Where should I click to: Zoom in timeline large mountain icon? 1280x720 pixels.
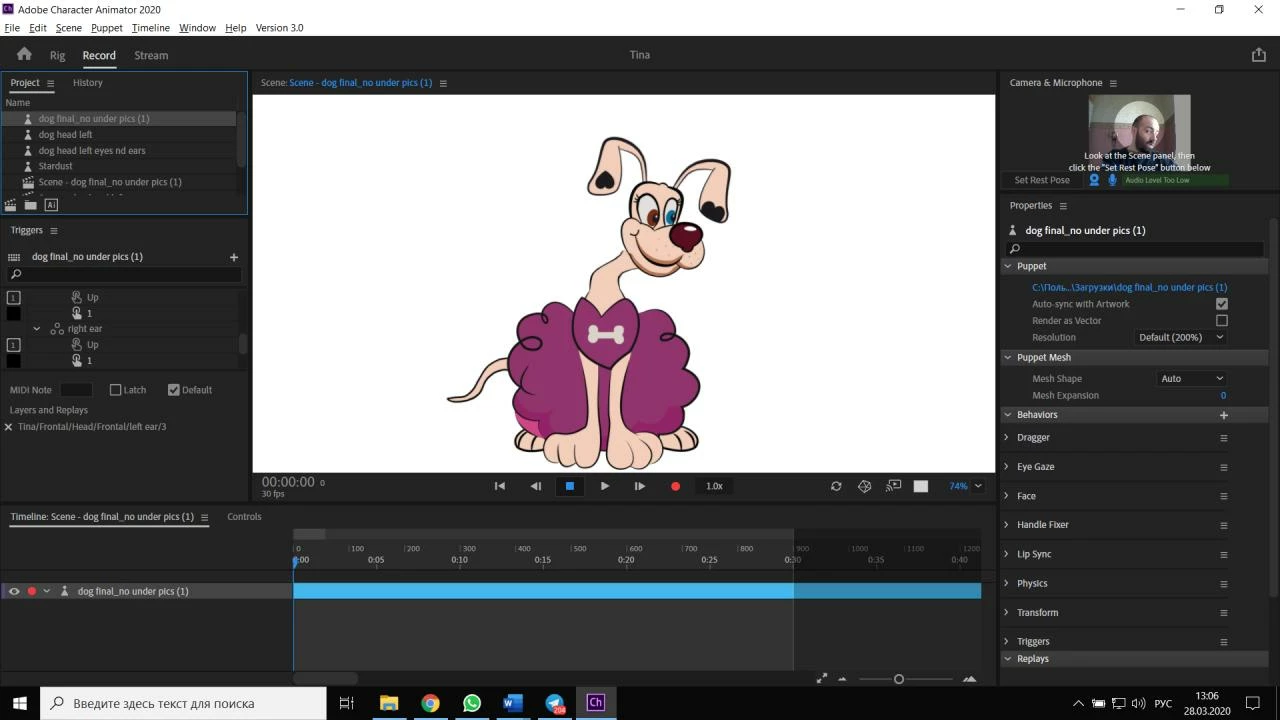969,679
